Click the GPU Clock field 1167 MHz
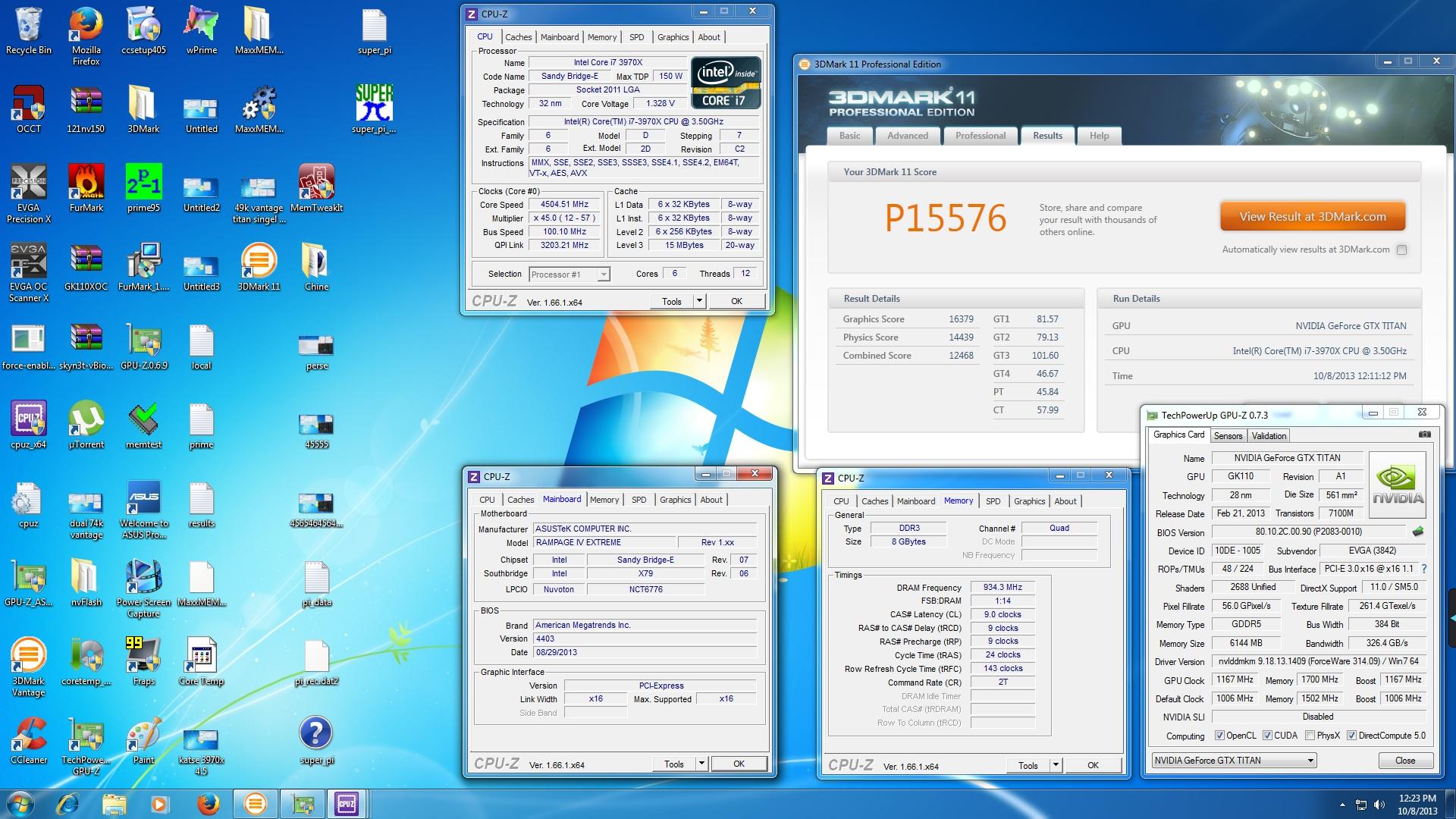This screenshot has height=819, width=1456. click(1235, 679)
